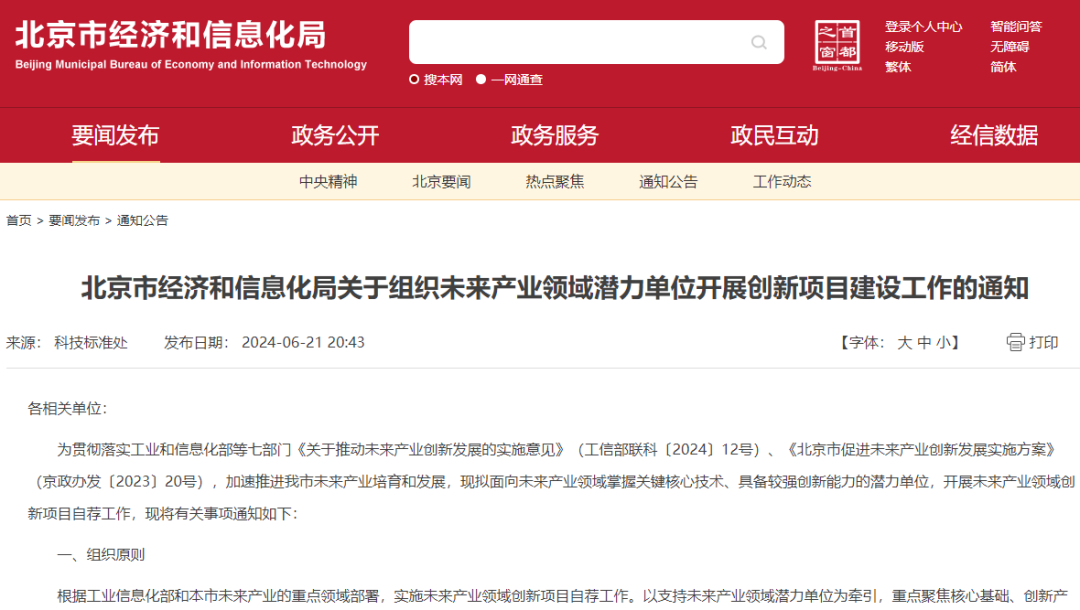Open the 经信数据 navigation item
The width and height of the screenshot is (1080, 610).
994,135
